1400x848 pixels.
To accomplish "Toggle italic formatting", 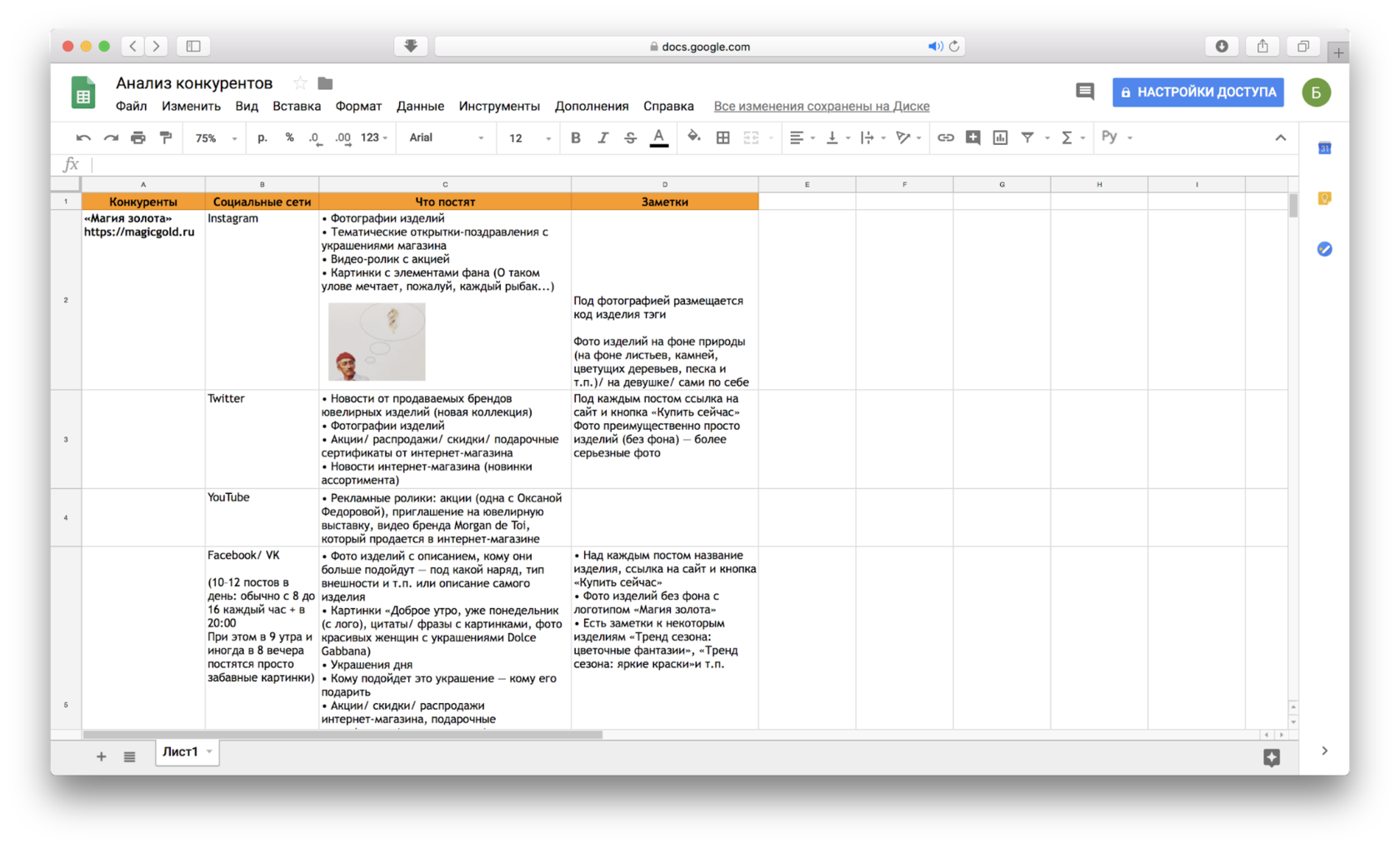I will tap(602, 138).
